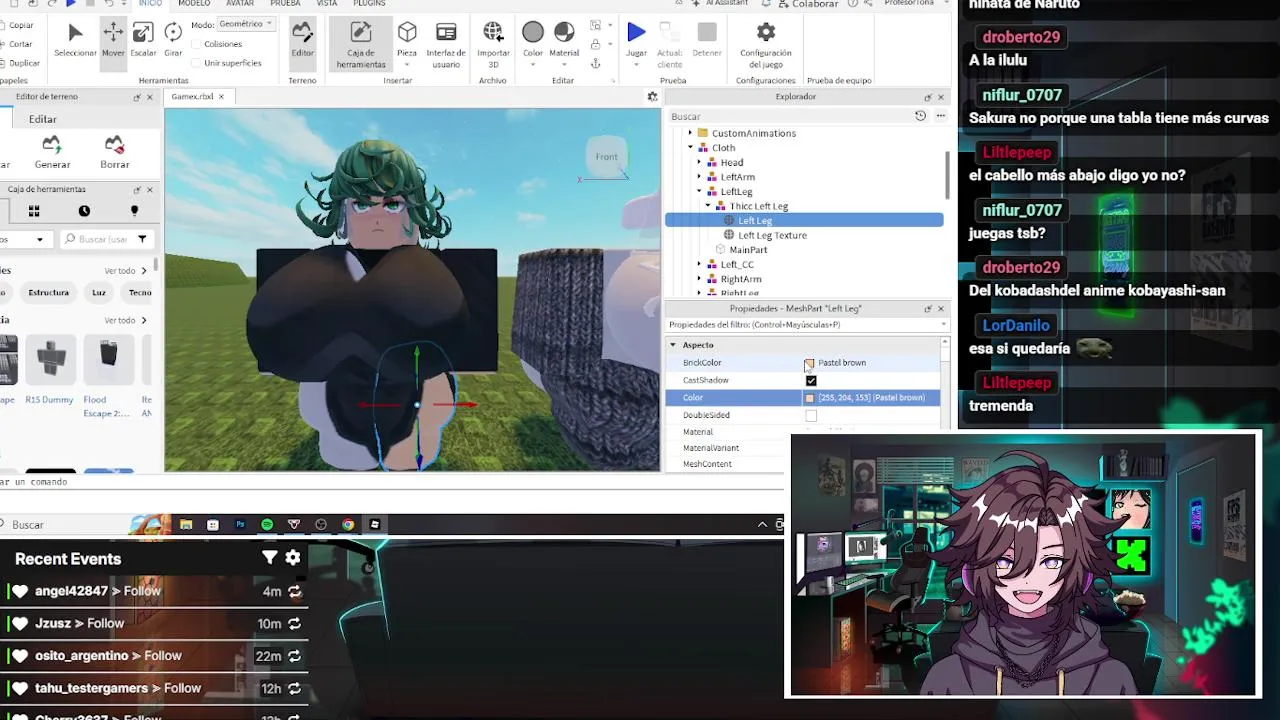This screenshot has height=720, width=1280.
Task: Click the Colaborar button
Action: coord(808,4)
